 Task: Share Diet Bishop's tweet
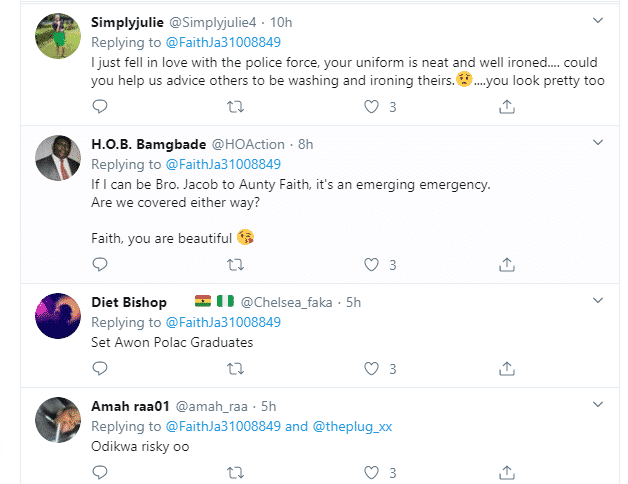coord(507,367)
